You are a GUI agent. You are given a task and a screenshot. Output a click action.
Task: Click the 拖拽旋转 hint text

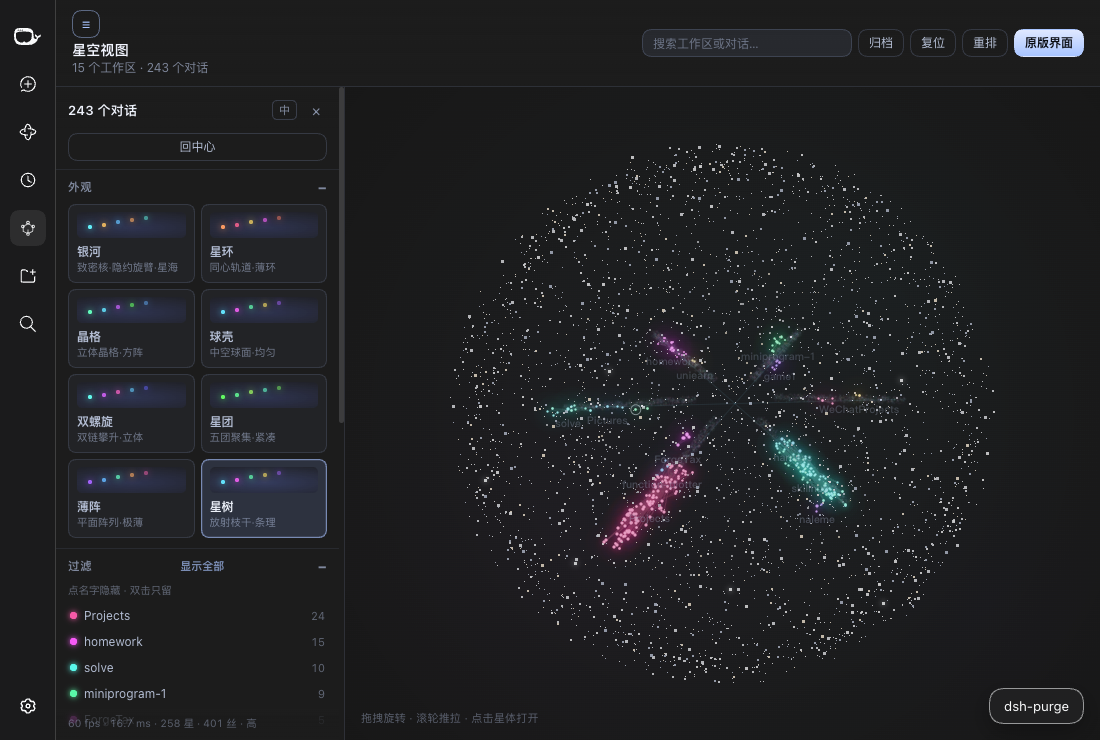coord(450,718)
